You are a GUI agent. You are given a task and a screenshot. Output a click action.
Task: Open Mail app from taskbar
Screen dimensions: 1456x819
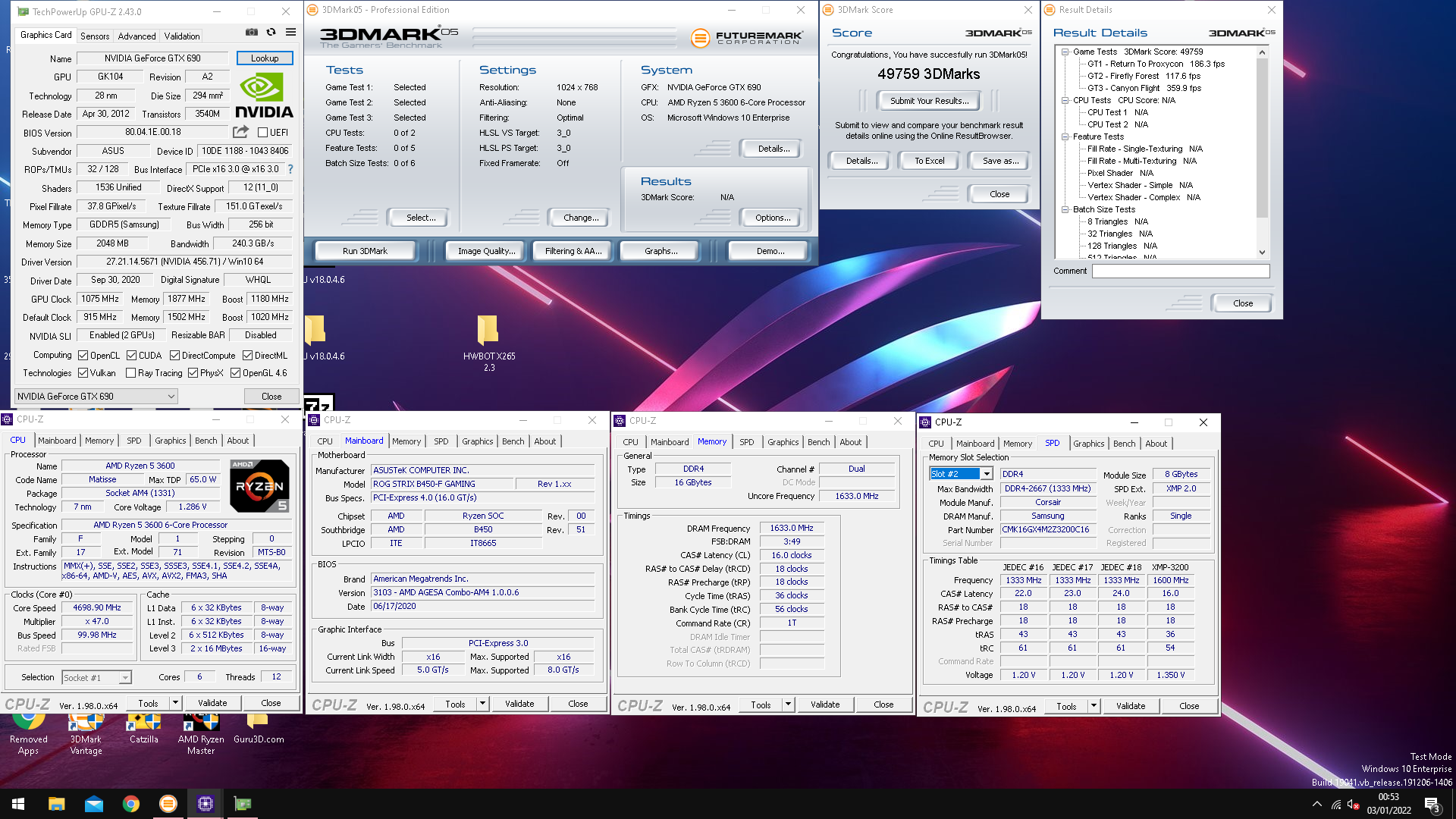click(93, 804)
